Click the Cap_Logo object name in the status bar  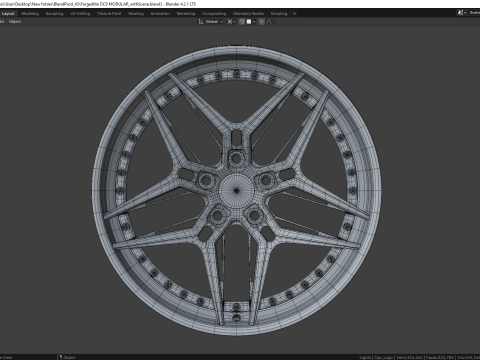(x=384, y=357)
